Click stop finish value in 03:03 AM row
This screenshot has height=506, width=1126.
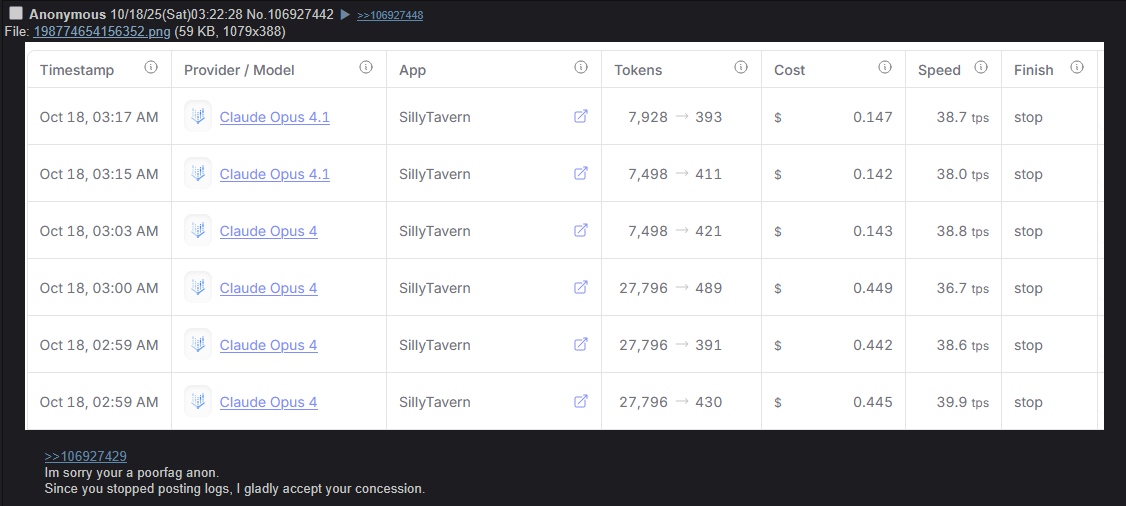coord(1028,231)
